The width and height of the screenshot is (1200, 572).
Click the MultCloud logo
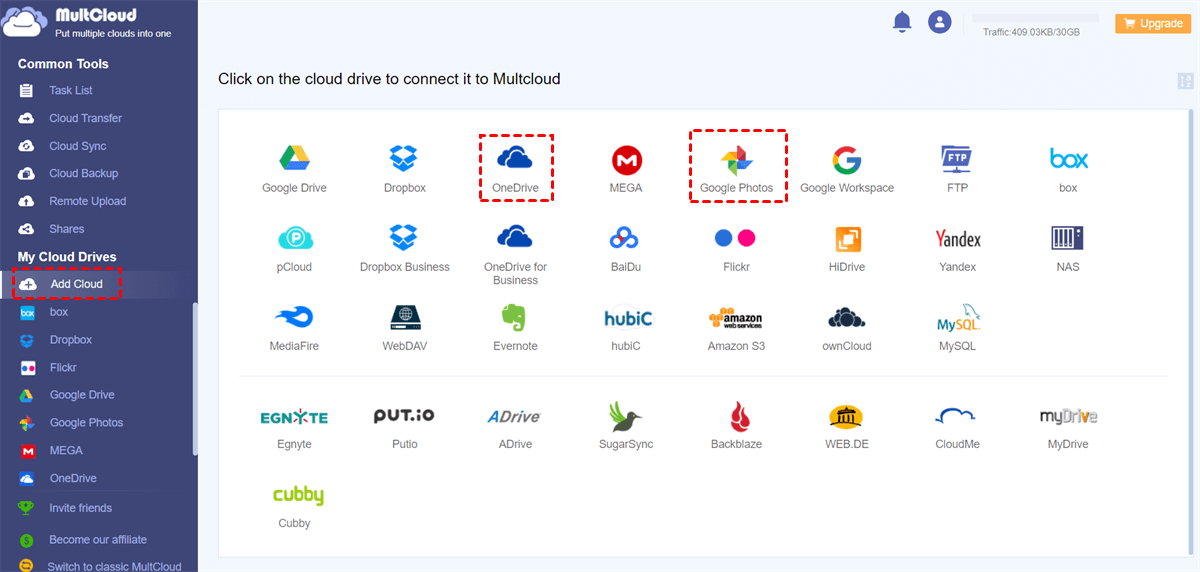[x=88, y=23]
